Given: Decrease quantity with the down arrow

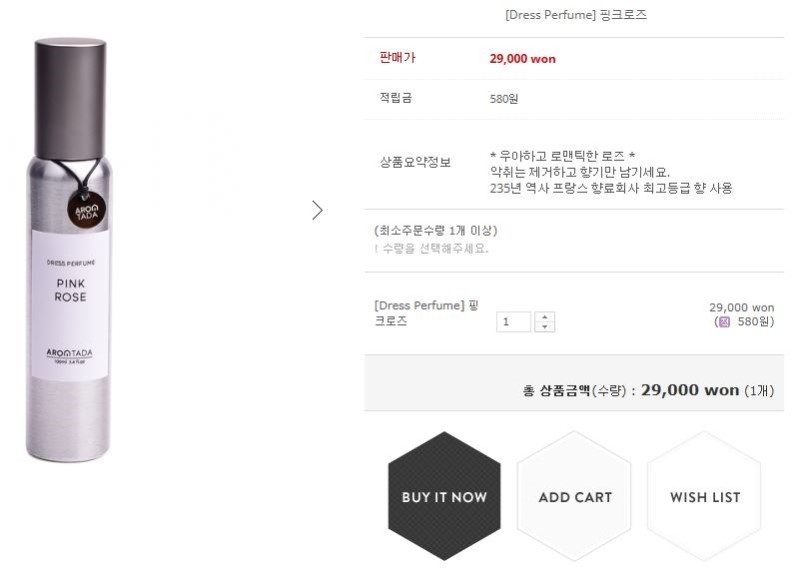Looking at the screenshot, I should tap(544, 327).
